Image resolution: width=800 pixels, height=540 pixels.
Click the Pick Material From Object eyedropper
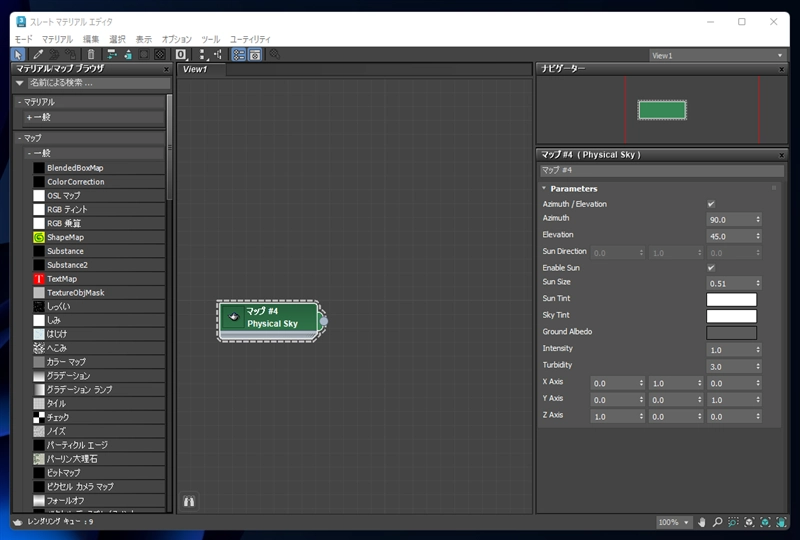click(38, 55)
